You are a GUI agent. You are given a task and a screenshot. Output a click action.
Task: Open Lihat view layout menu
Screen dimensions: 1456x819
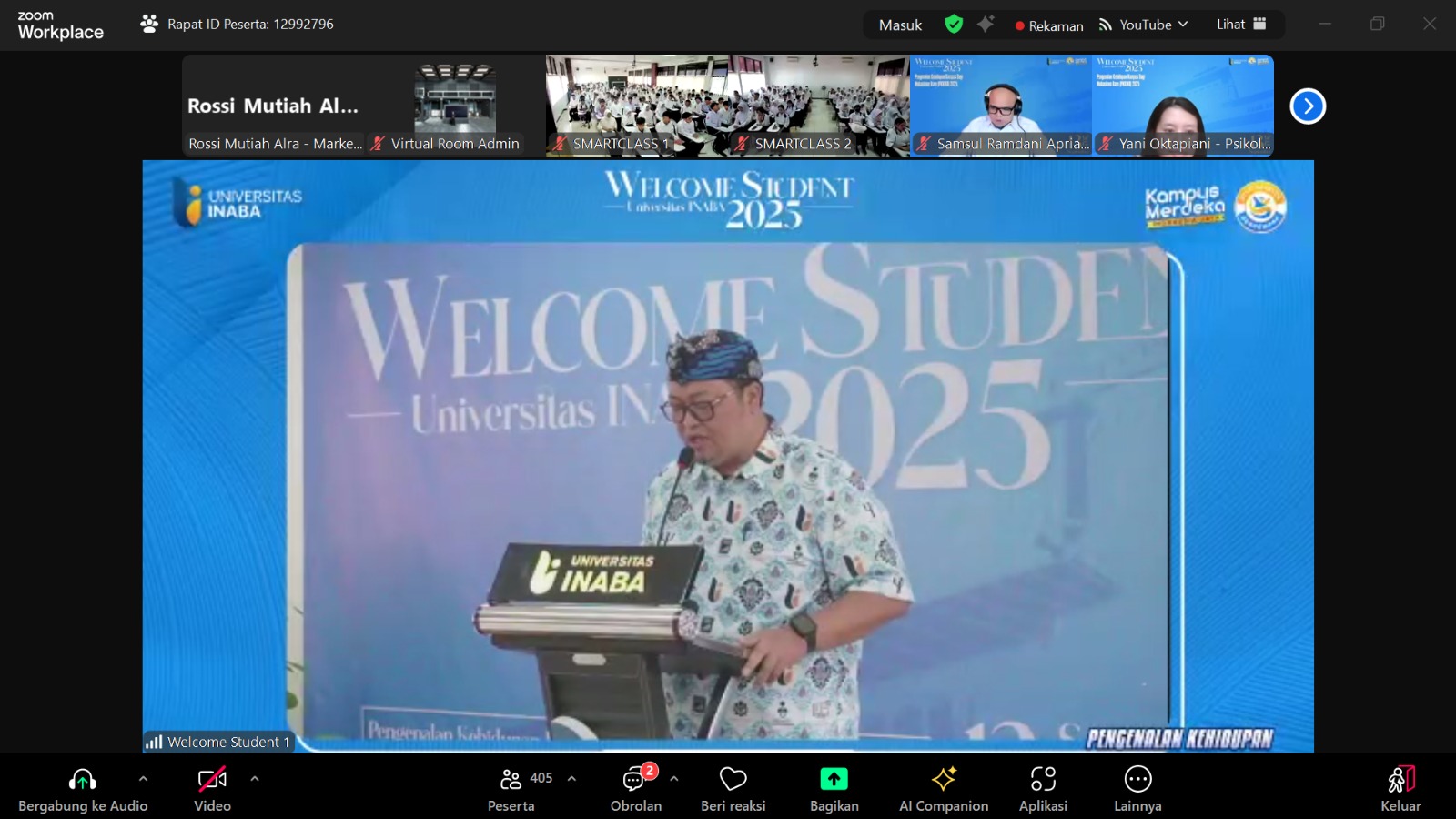[x=1241, y=25]
